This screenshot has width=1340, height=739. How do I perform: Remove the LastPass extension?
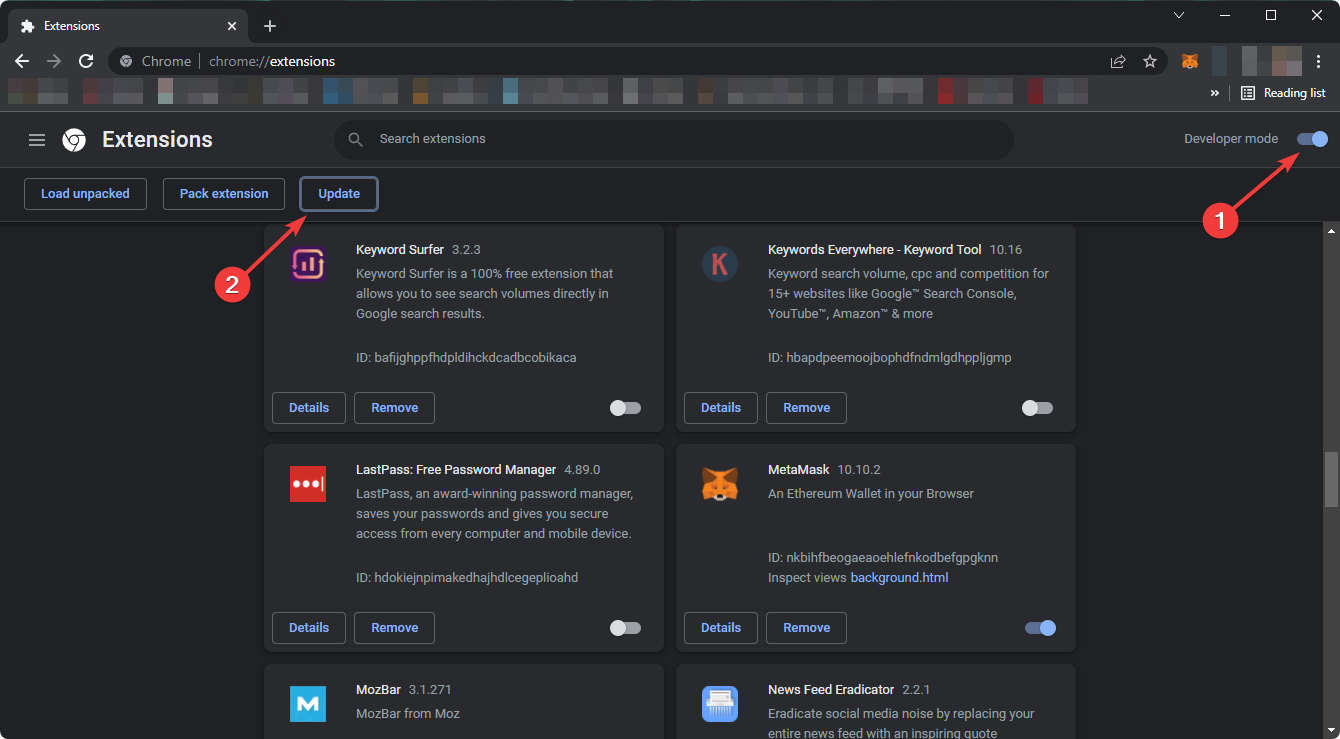click(394, 628)
